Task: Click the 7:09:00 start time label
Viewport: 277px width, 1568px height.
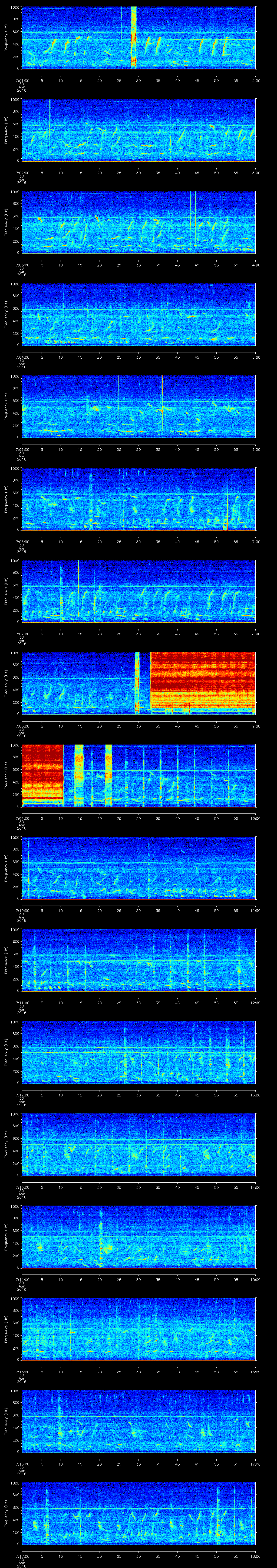Action: click(x=22, y=819)
